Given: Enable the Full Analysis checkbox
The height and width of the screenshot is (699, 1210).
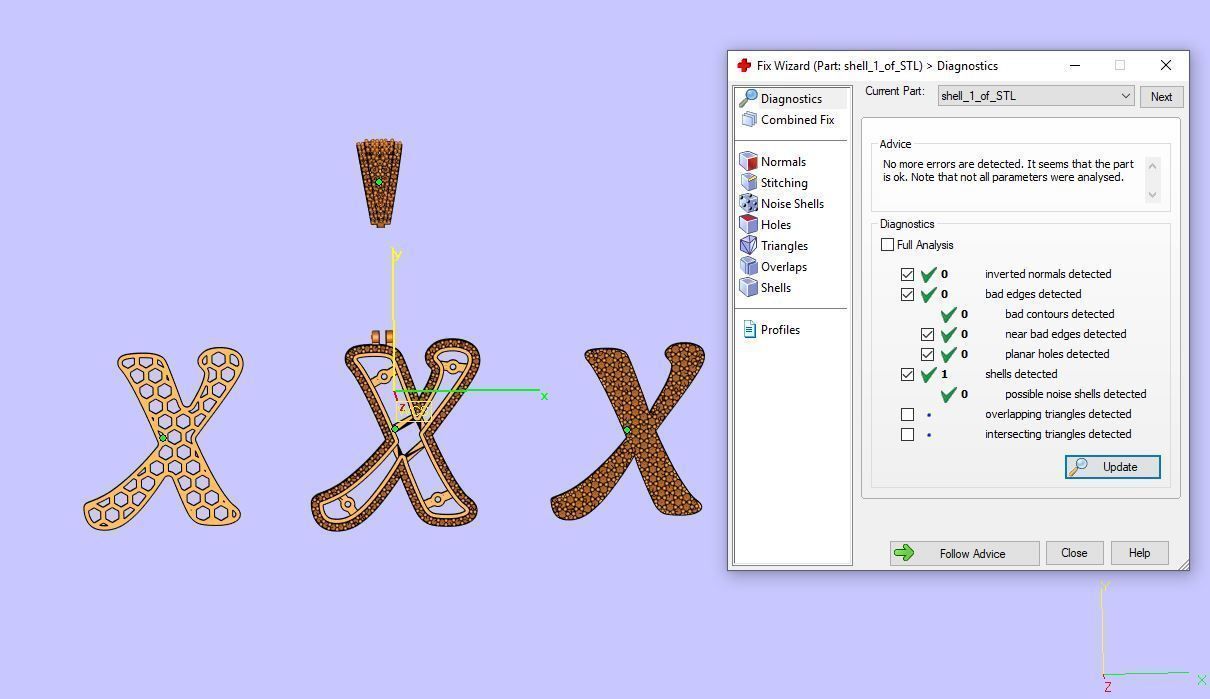Looking at the screenshot, I should click(887, 244).
